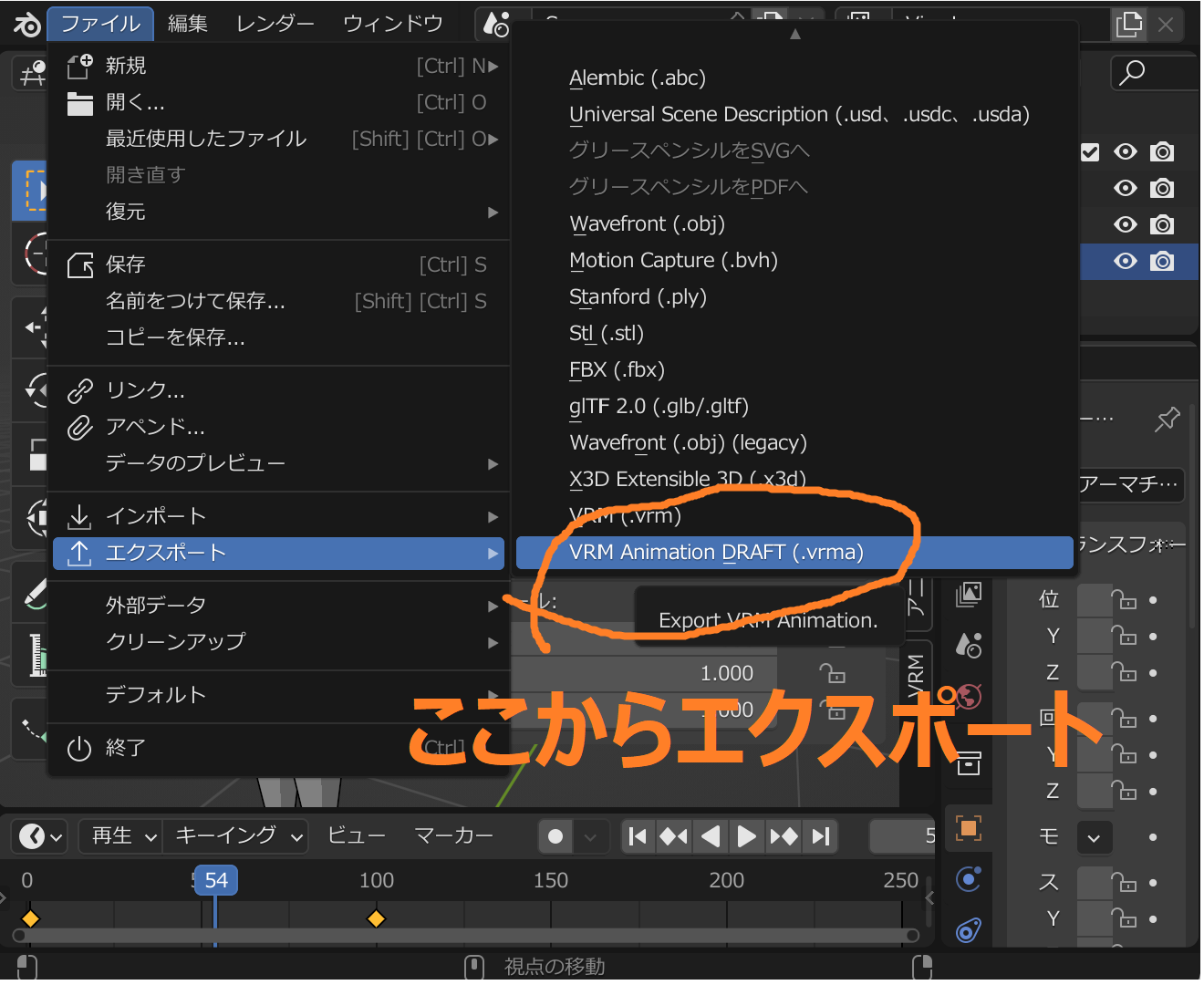Toggle the highlighted row camera render icon
The width and height of the screenshot is (1204, 985).
[x=1162, y=262]
